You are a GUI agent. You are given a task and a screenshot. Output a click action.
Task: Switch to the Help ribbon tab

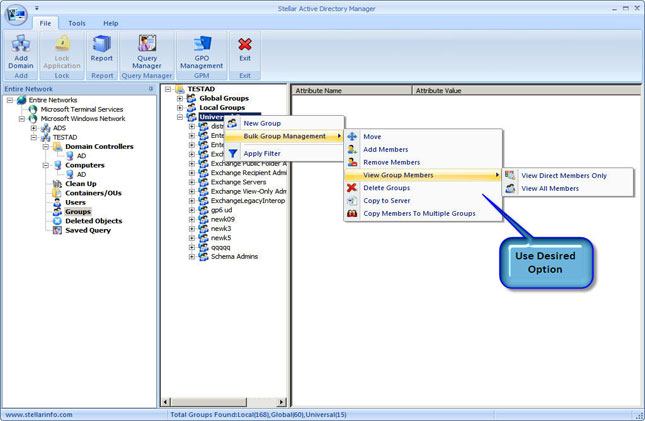coord(111,23)
